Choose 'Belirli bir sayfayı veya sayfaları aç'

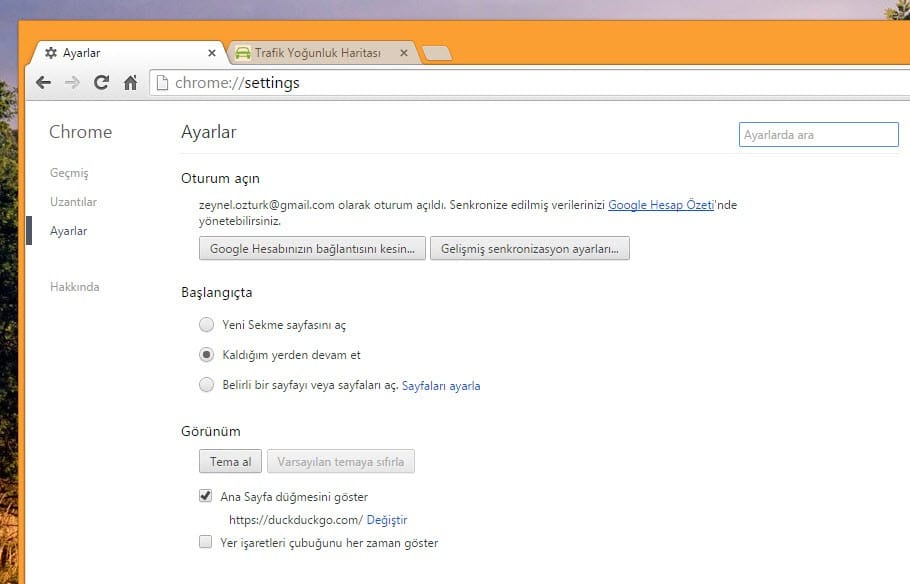[x=206, y=385]
